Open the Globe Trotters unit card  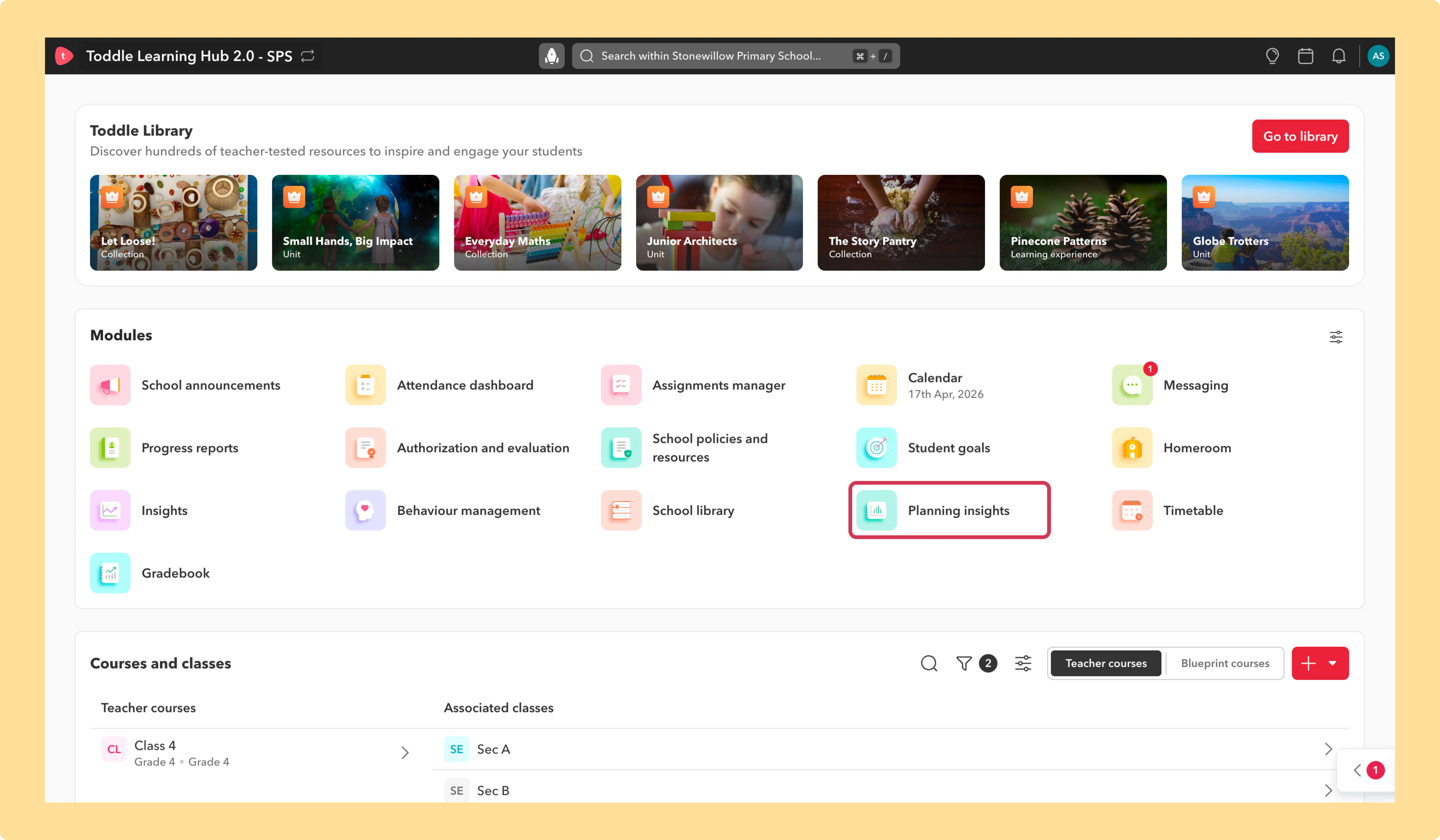[x=1265, y=223]
